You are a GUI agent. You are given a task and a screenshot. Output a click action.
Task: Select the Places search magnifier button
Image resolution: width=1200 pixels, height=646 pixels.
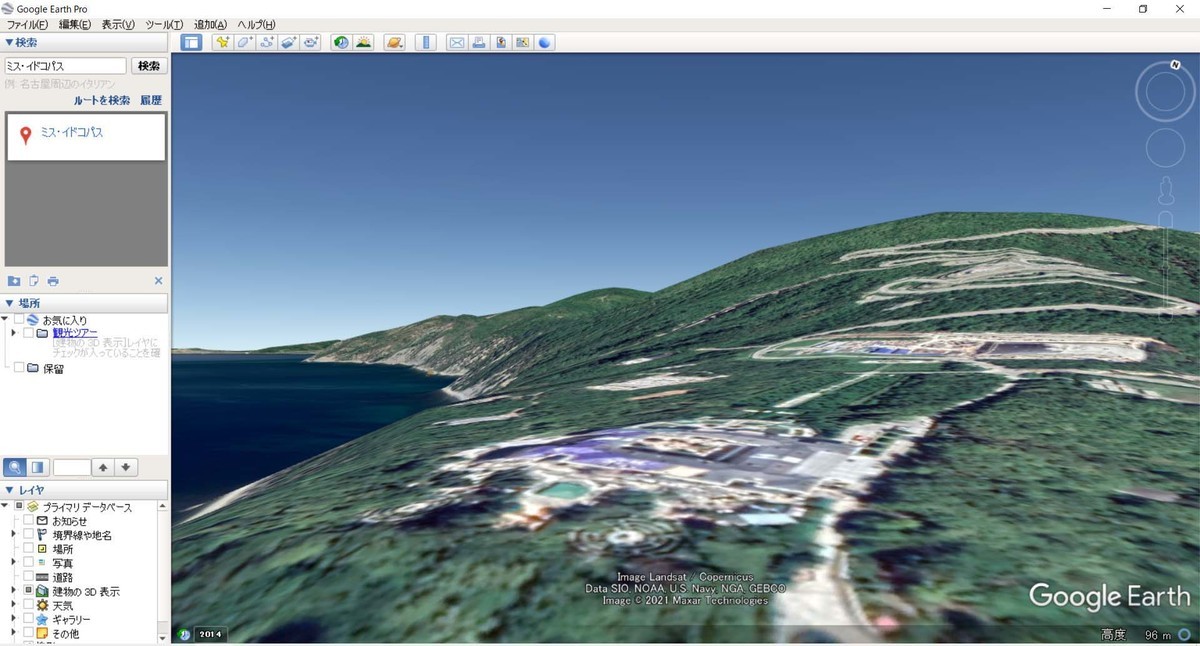[15, 467]
